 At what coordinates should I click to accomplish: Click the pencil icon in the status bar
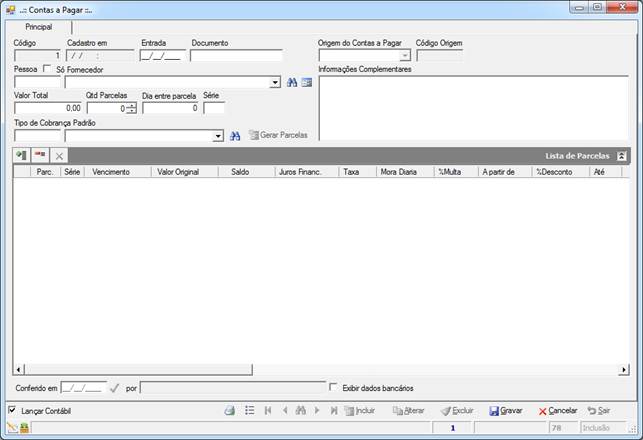pyautogui.click(x=12, y=428)
